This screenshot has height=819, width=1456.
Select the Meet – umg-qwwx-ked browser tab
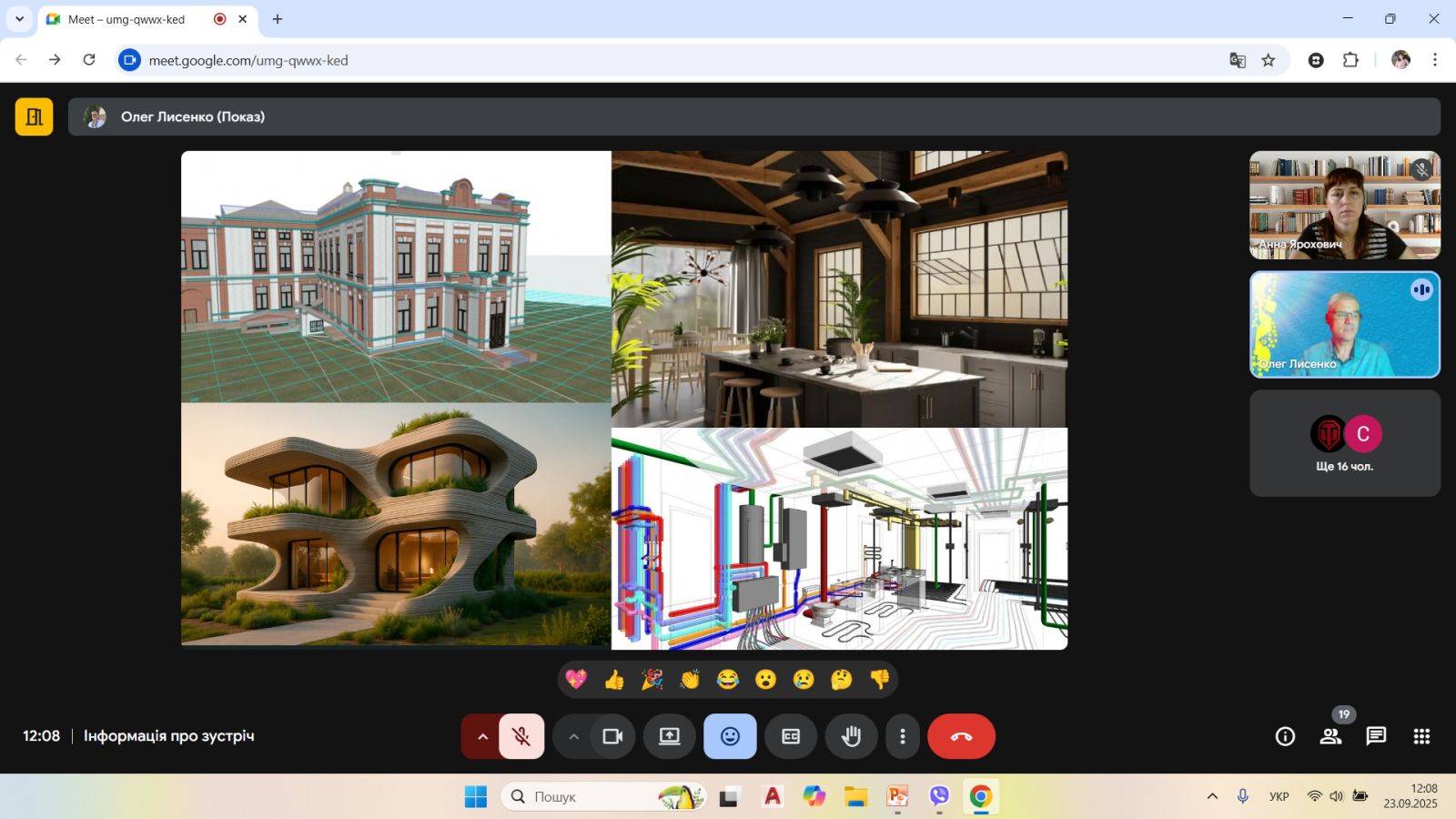(127, 19)
